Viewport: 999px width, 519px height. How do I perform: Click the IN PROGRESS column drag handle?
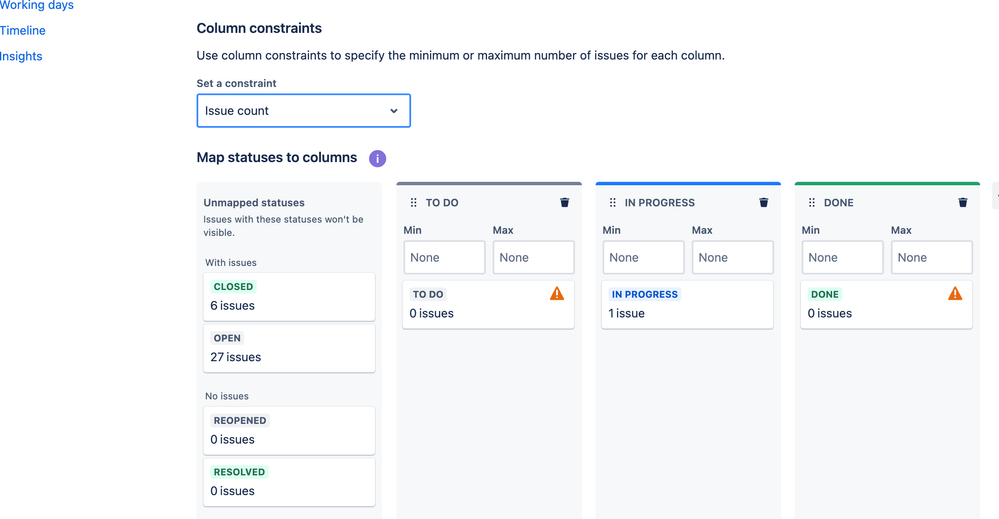tap(613, 202)
